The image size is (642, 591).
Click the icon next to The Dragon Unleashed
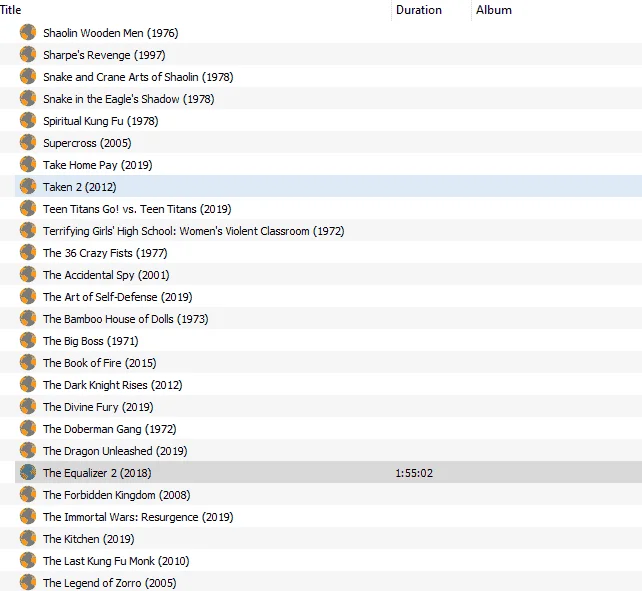pos(28,451)
